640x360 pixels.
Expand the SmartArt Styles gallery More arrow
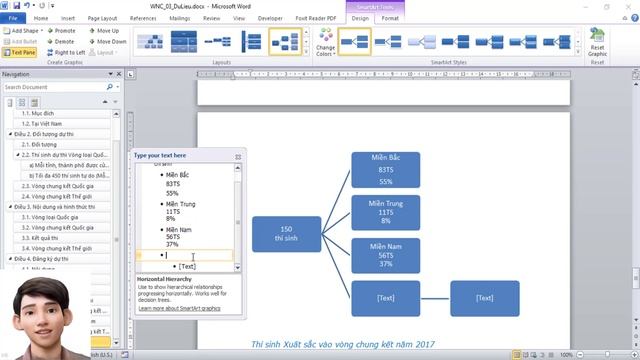pos(578,52)
